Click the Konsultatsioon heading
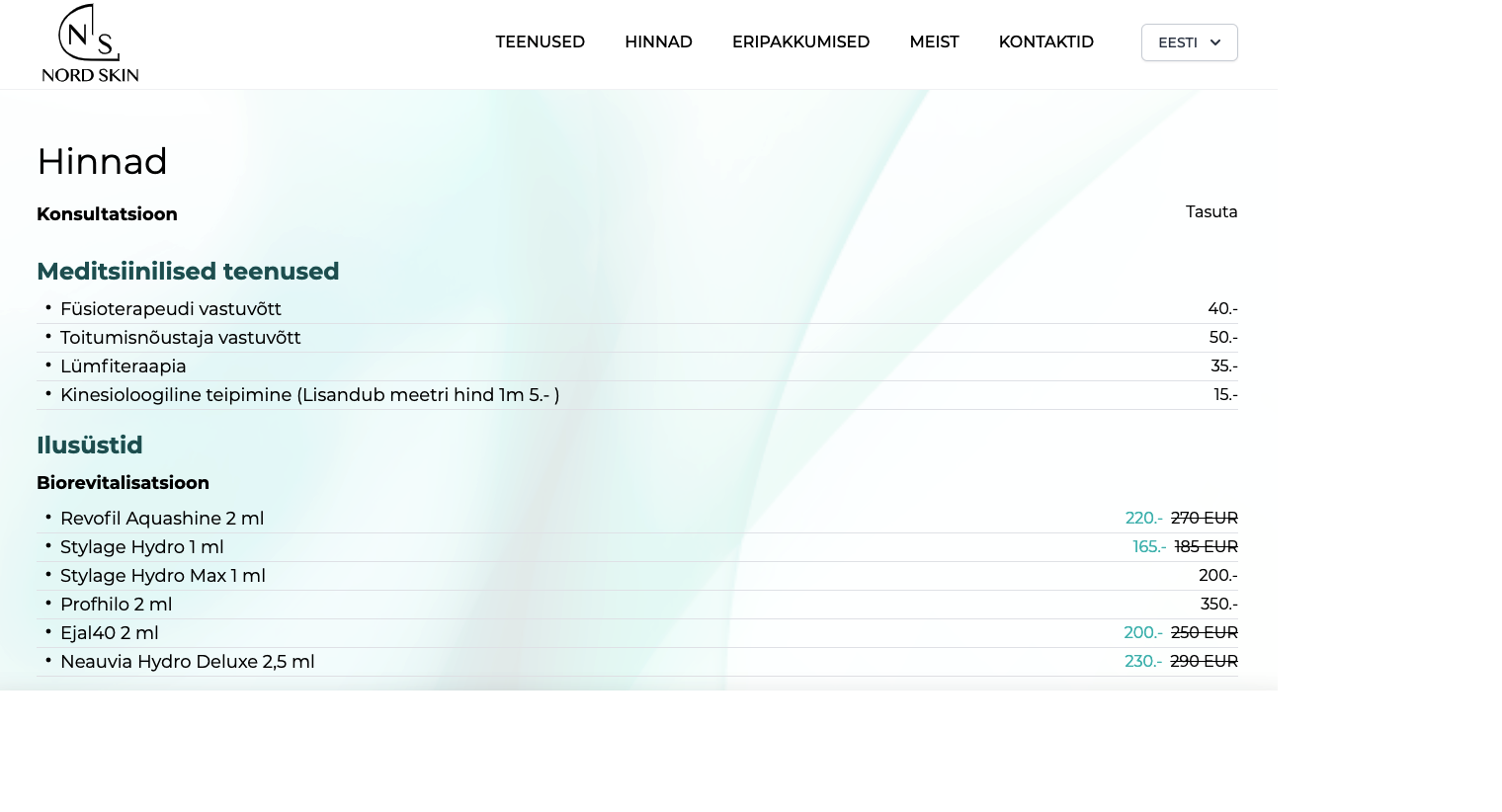This screenshot has width=1502, height=812. [107, 214]
